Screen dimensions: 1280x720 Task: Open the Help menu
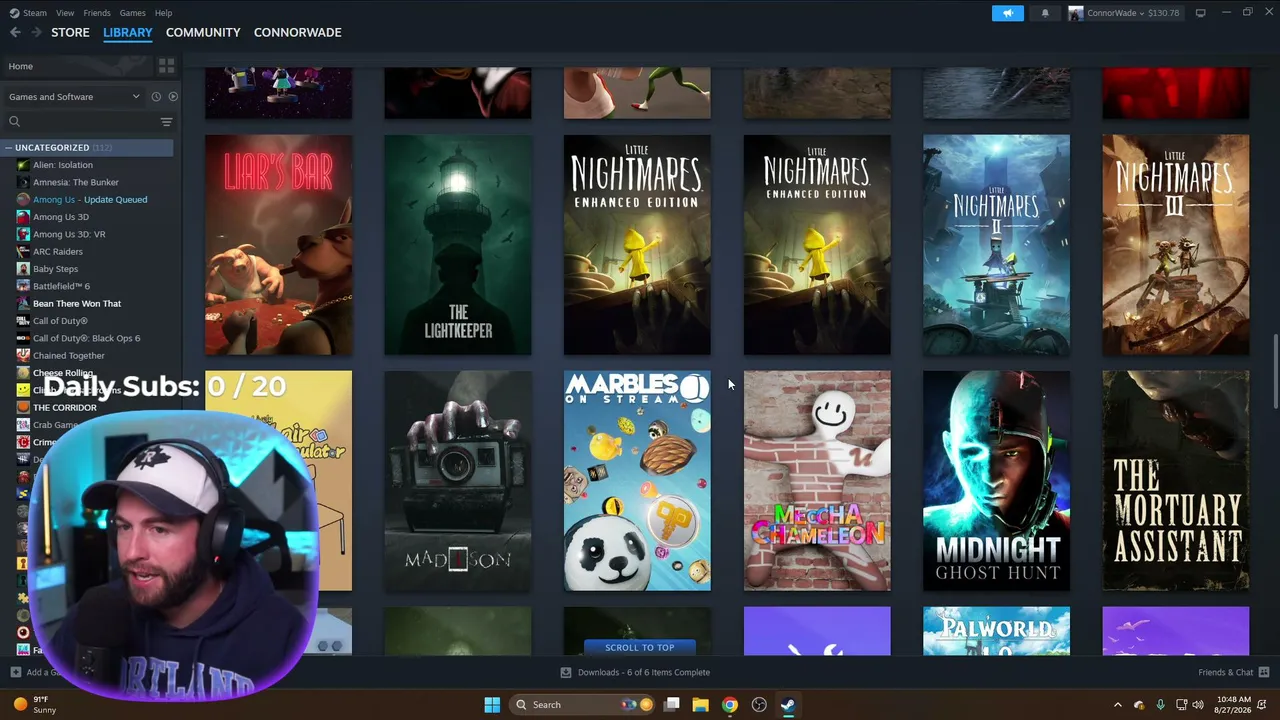[163, 13]
